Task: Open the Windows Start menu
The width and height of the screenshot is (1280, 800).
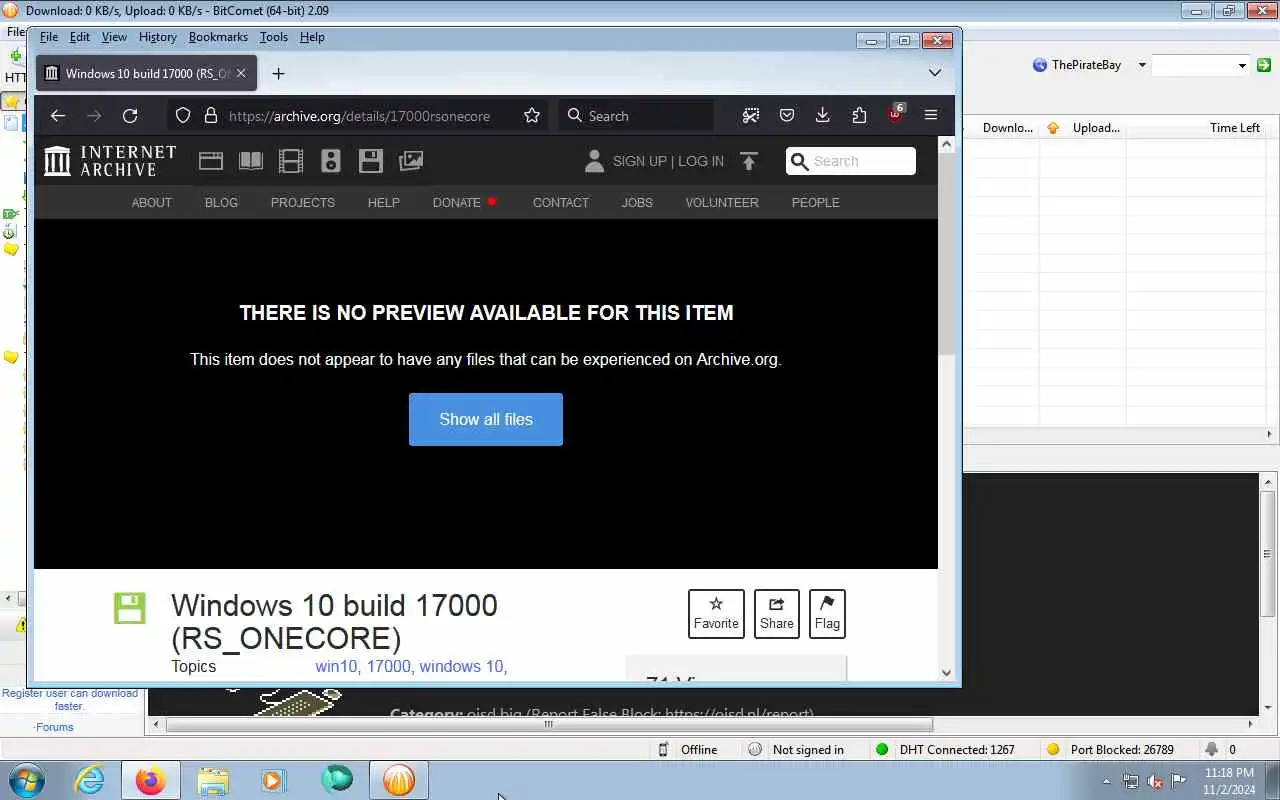Action: click(26, 780)
